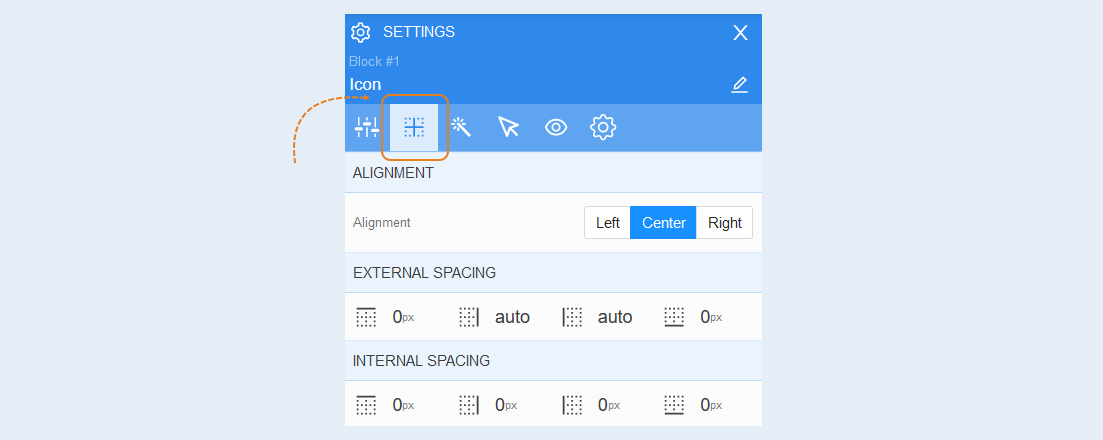Select the spacing grid tab icon

[414, 127]
